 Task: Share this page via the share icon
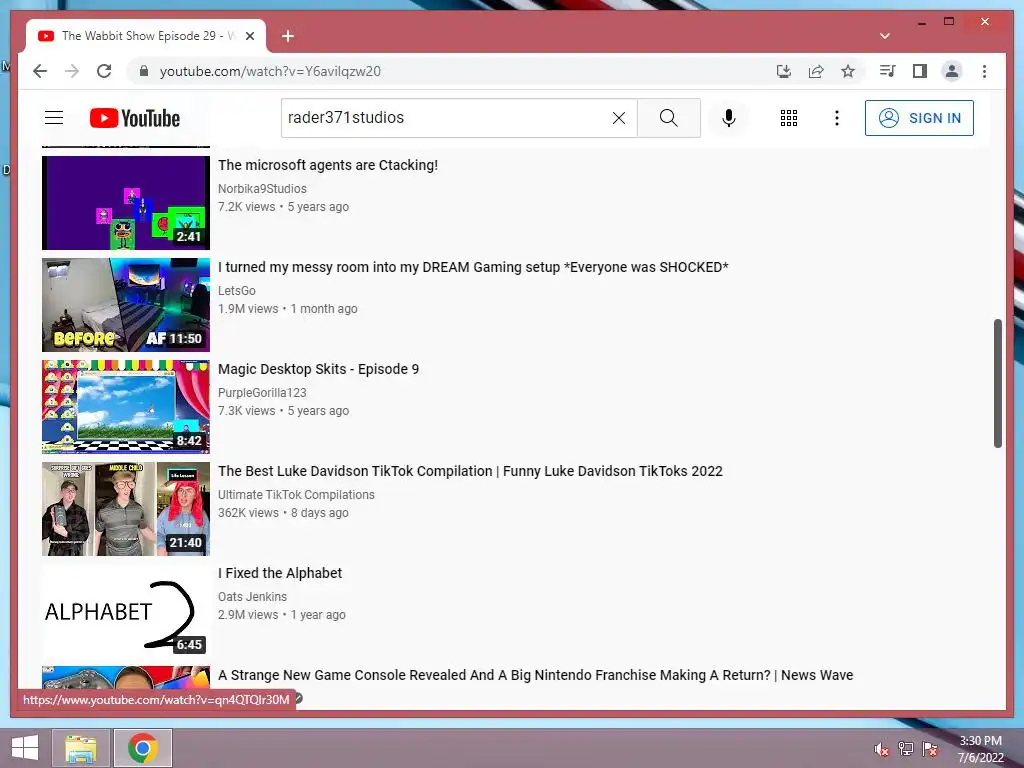point(816,71)
